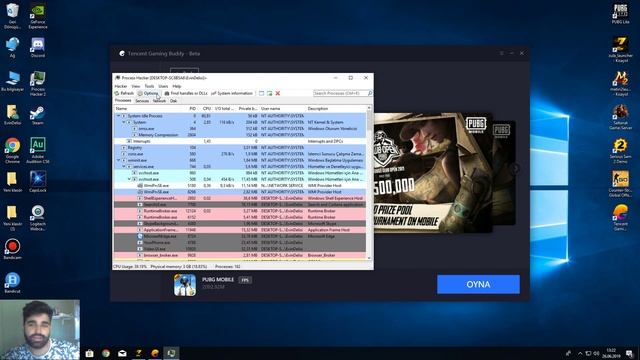The image size is (640, 360).
Task: Open Bandicam desktop shortcut
Action: (12, 249)
